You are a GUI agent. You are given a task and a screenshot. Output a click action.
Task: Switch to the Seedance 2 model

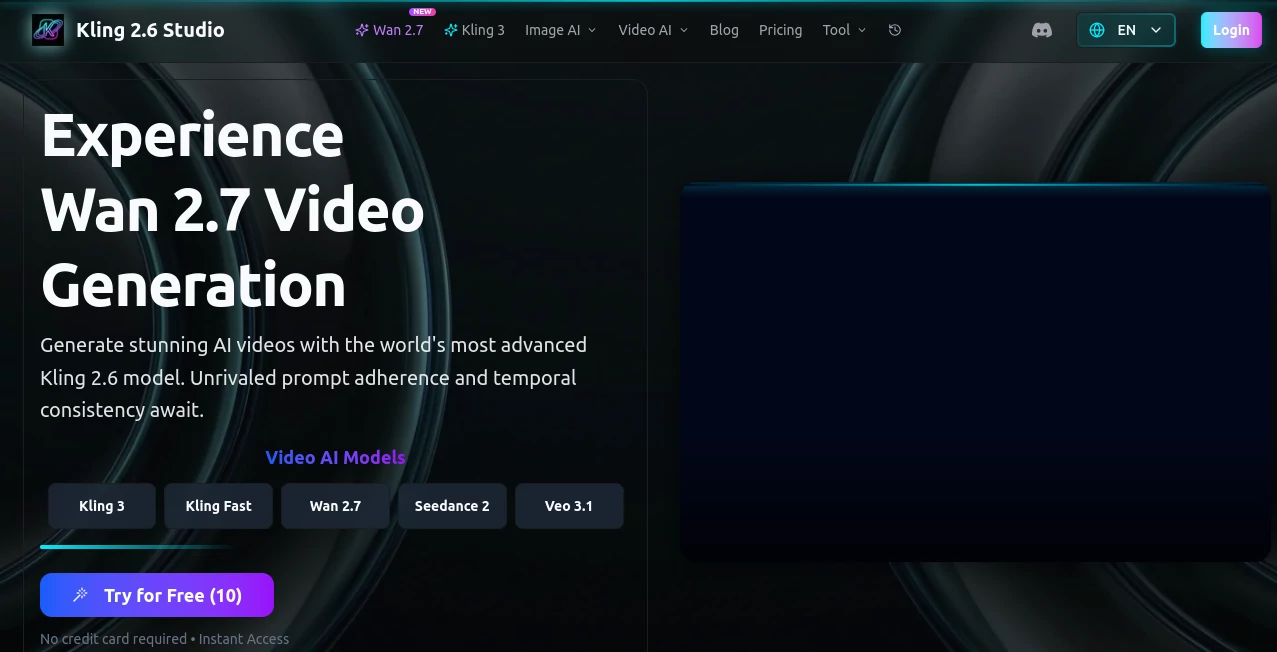pos(452,506)
